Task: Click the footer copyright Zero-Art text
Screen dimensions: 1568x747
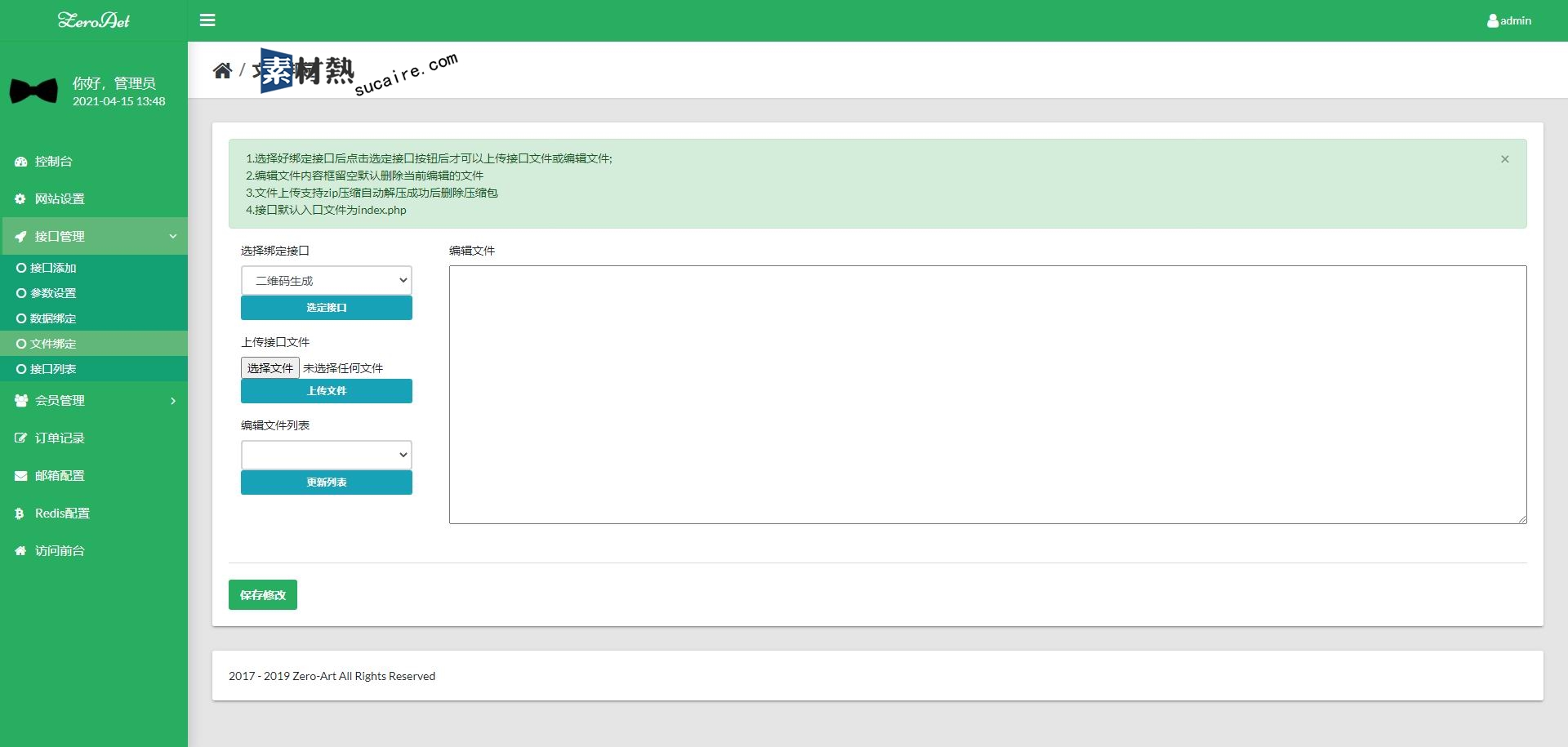Action: pos(332,676)
